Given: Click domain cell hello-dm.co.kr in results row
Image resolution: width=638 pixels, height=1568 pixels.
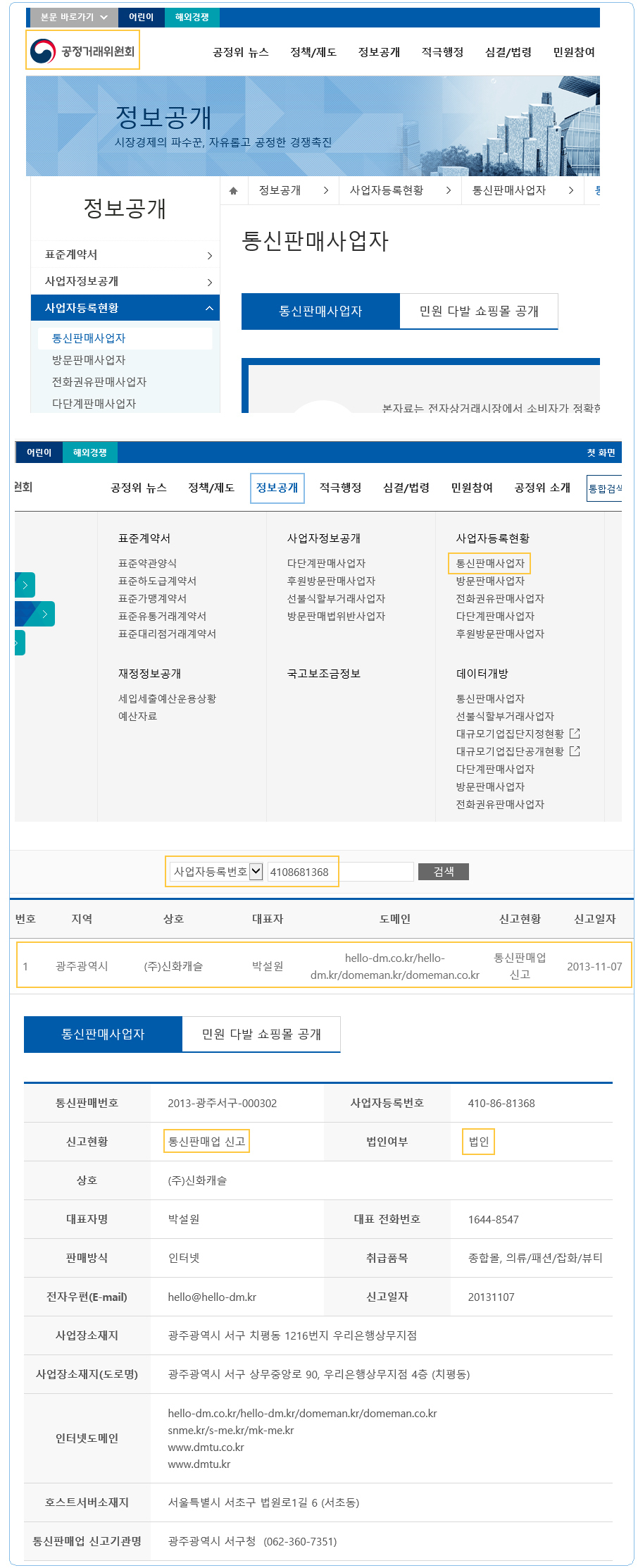Looking at the screenshot, I should pyautogui.click(x=394, y=966).
